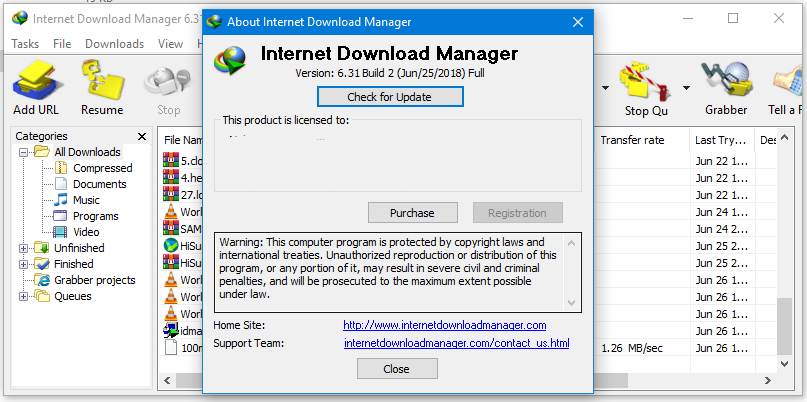The image size is (807, 402).
Task: Open Grabber projects in the categories tree
Action: click(95, 280)
